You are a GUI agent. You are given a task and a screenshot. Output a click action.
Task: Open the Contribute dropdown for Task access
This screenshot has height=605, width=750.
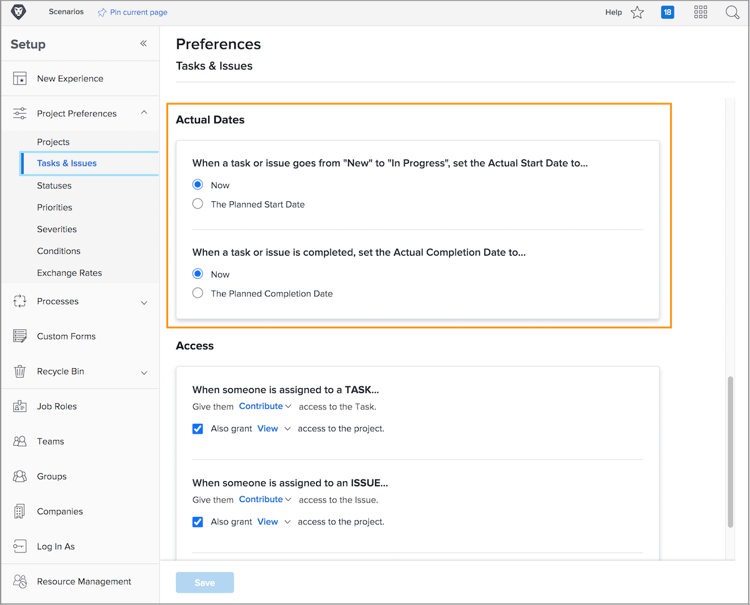pos(265,407)
